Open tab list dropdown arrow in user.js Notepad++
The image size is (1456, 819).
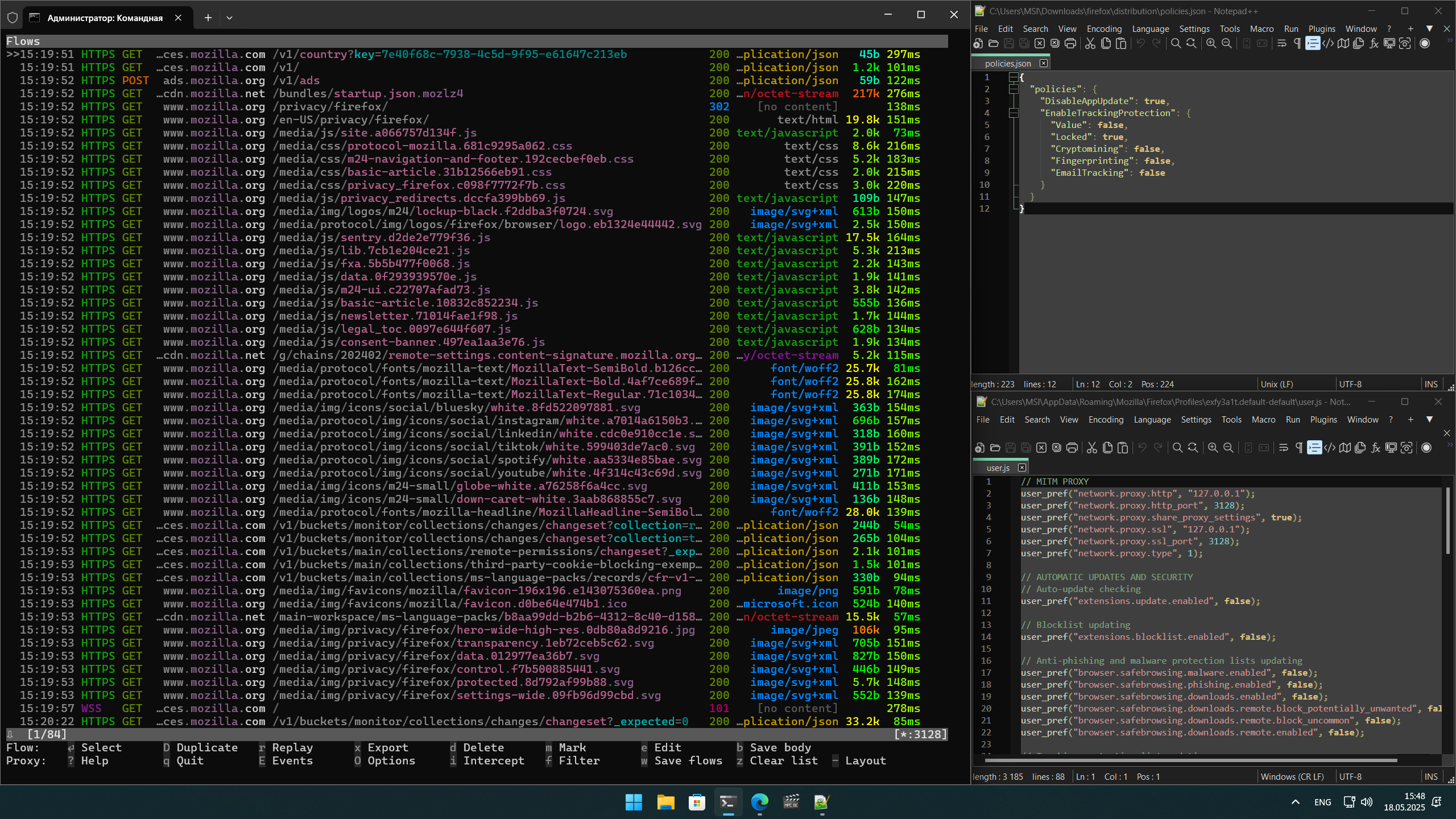[x=1429, y=419]
